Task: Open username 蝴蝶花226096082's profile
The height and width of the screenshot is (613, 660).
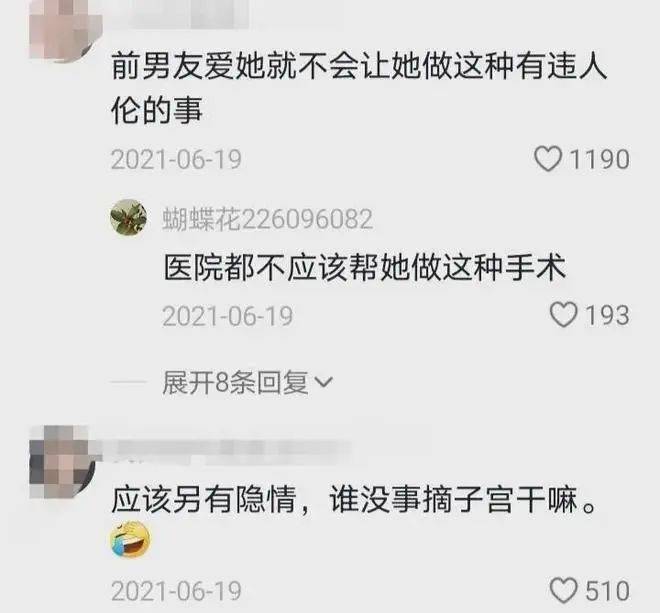Action: point(268,219)
